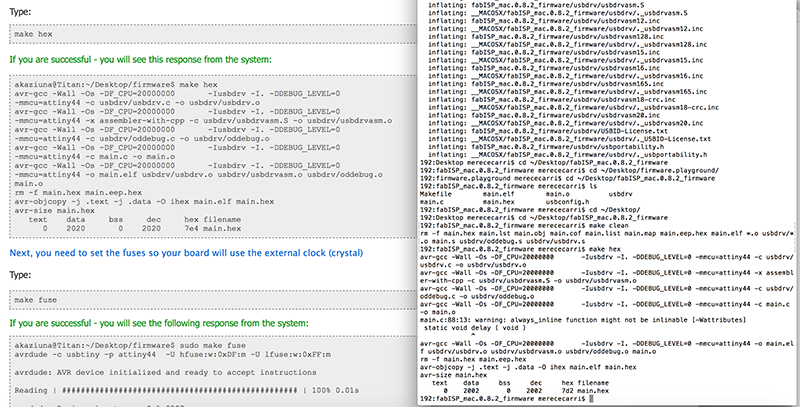Click terminal line inflating 'usbdrv/usbdrvasm165.inc'
Screen dimensions: 800x407
[546, 84]
